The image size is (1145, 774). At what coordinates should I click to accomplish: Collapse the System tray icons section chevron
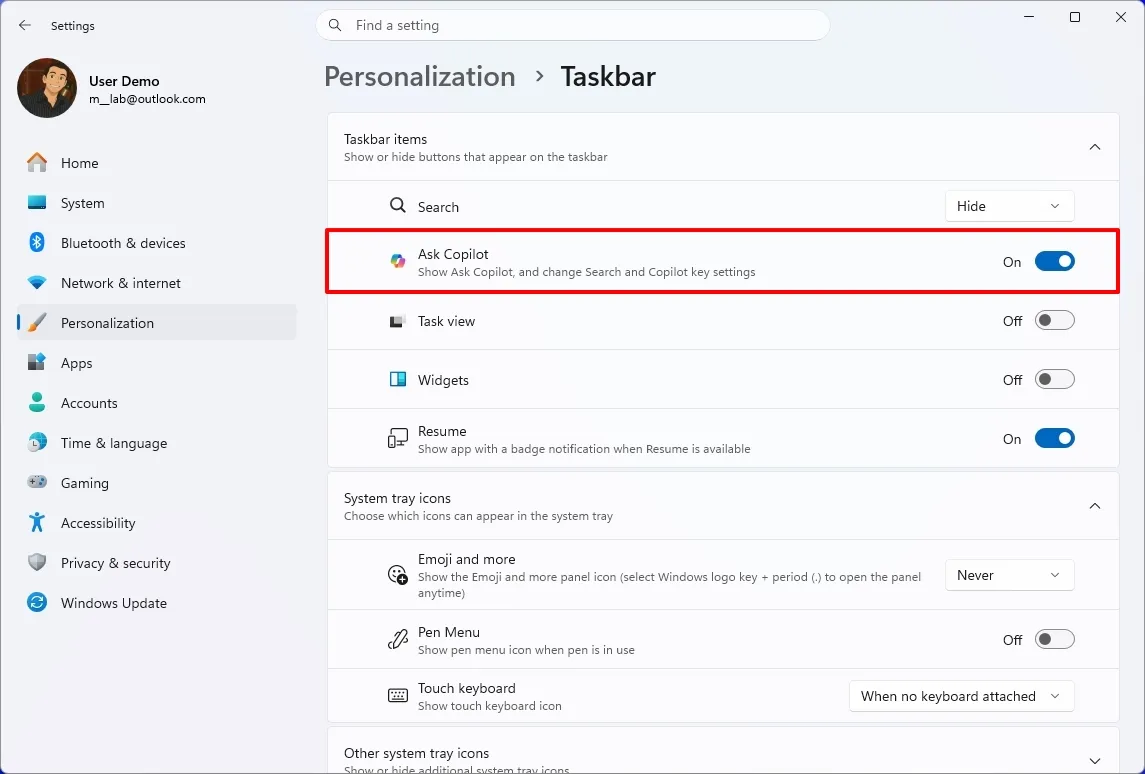point(1095,506)
